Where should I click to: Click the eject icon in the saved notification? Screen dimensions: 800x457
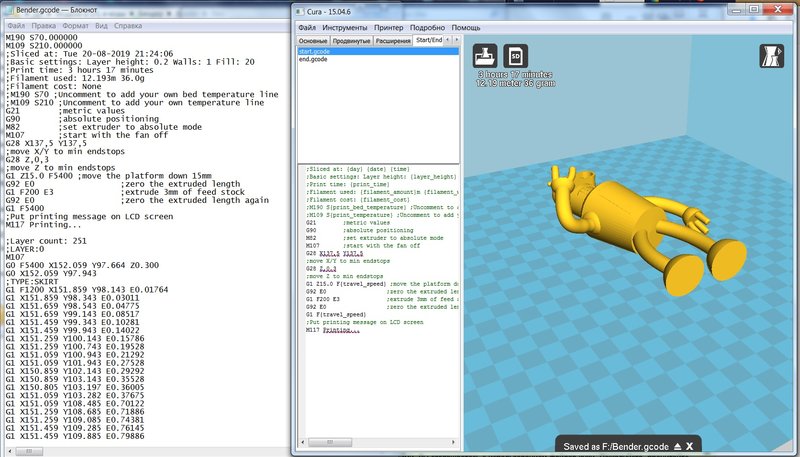[676, 445]
